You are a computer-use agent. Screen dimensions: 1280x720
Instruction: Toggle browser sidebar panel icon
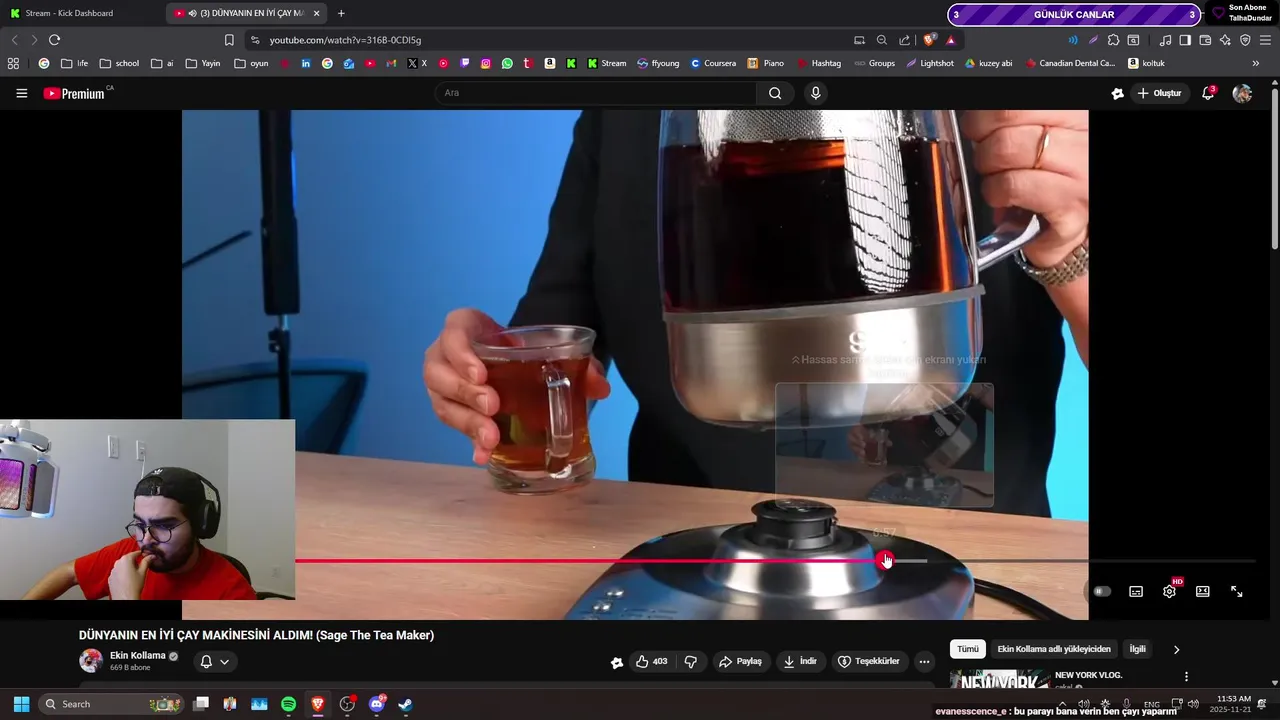click(x=1185, y=40)
